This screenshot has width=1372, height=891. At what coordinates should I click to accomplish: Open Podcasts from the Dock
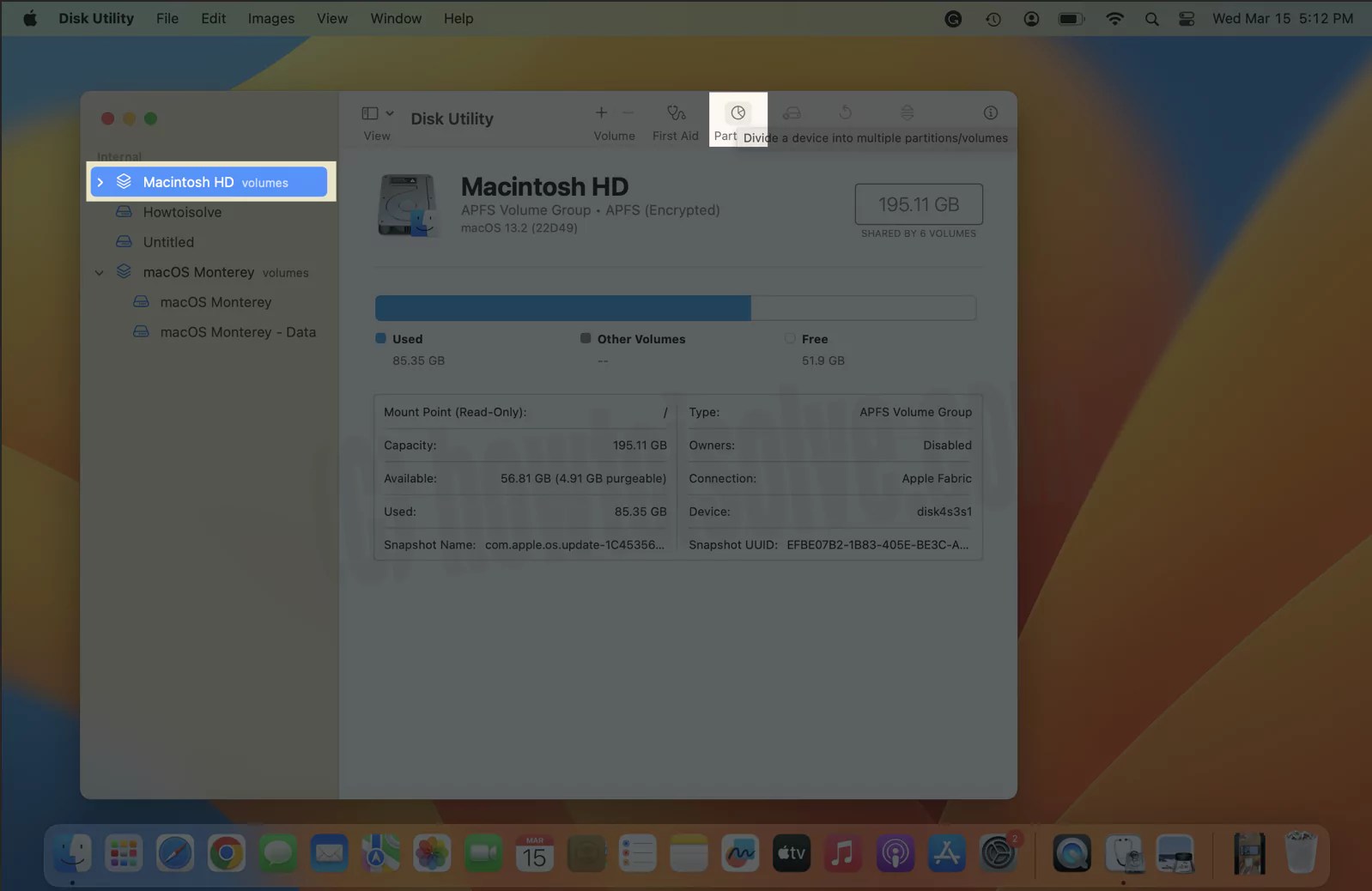click(895, 853)
